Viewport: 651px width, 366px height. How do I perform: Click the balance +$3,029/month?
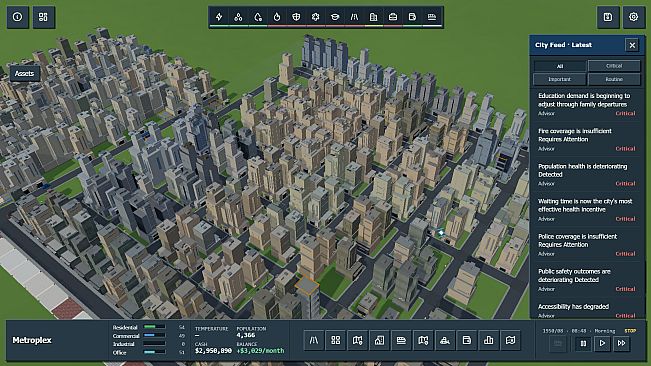click(261, 351)
